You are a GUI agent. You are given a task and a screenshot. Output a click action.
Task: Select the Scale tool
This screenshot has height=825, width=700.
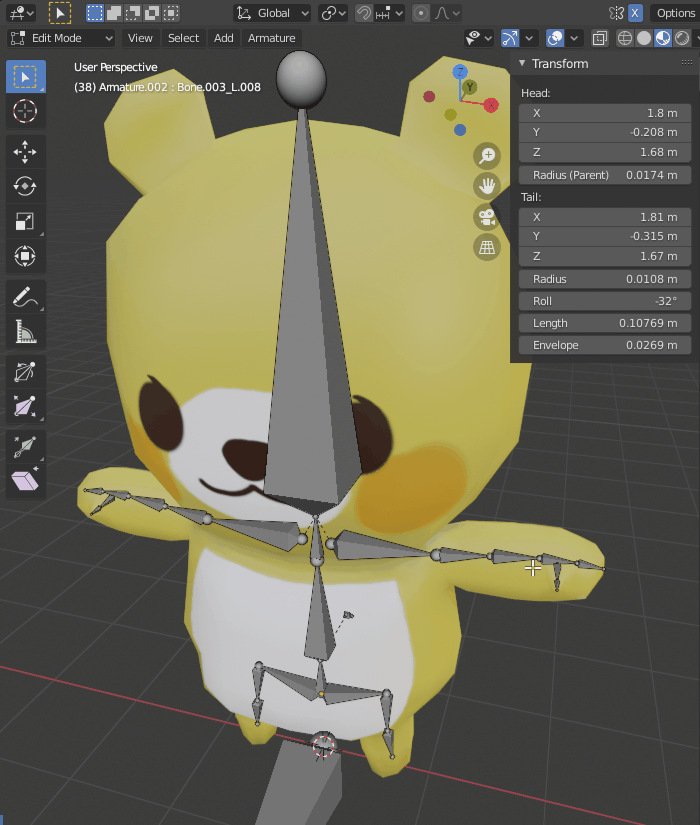tap(25, 221)
